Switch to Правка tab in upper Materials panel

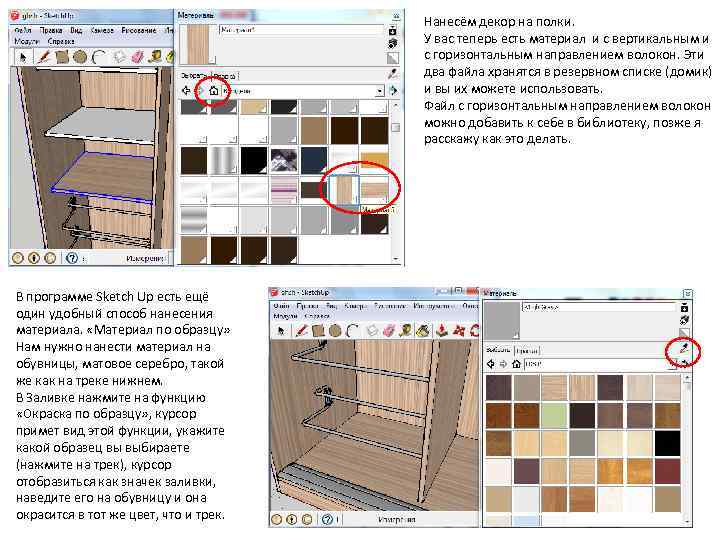coord(224,76)
